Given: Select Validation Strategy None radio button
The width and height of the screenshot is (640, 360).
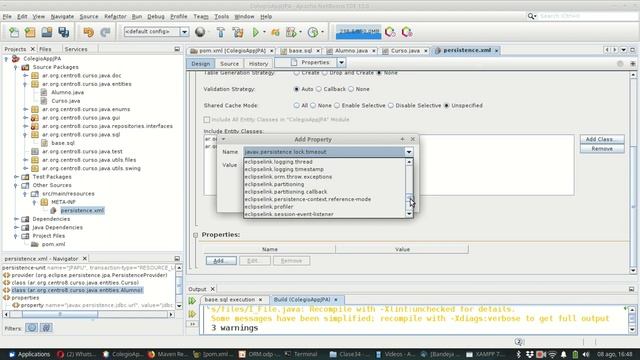Looking at the screenshot, I should pyautogui.click(x=351, y=89).
